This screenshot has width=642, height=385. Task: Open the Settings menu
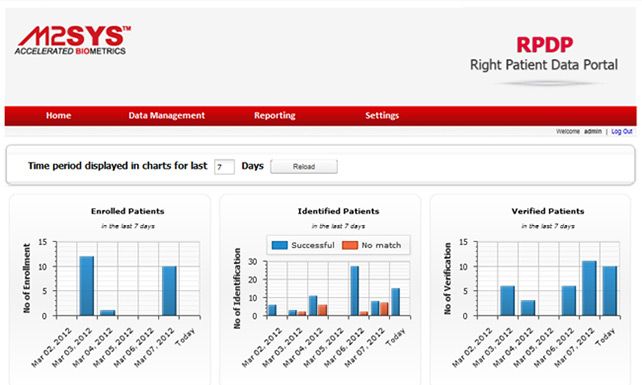pyautogui.click(x=382, y=116)
